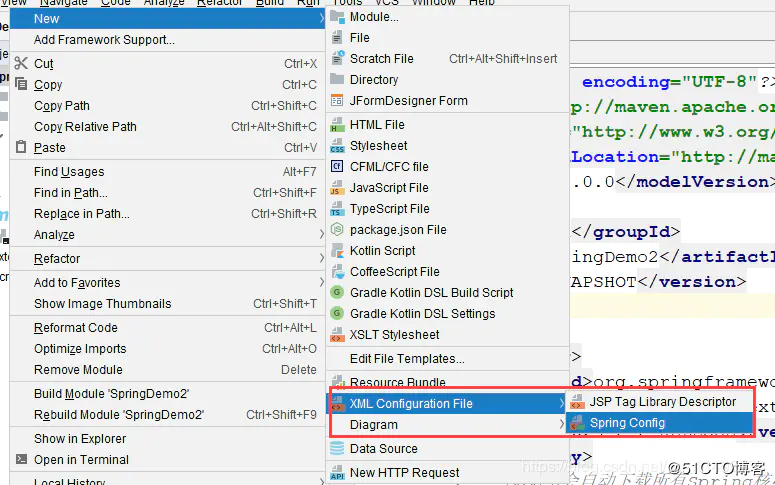Click the CSS Stylesheet icon
This screenshot has width=775, height=485.
(x=337, y=146)
